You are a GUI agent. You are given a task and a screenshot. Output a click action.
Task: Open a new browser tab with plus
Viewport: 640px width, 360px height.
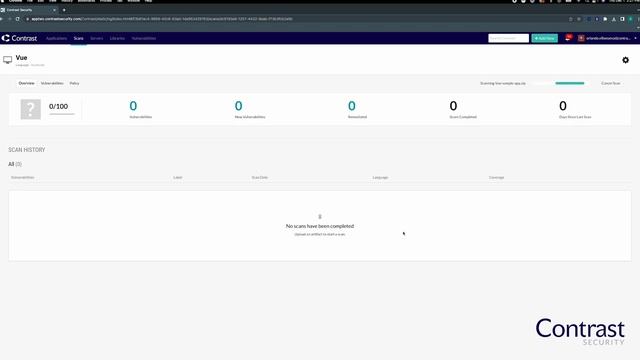64,10
